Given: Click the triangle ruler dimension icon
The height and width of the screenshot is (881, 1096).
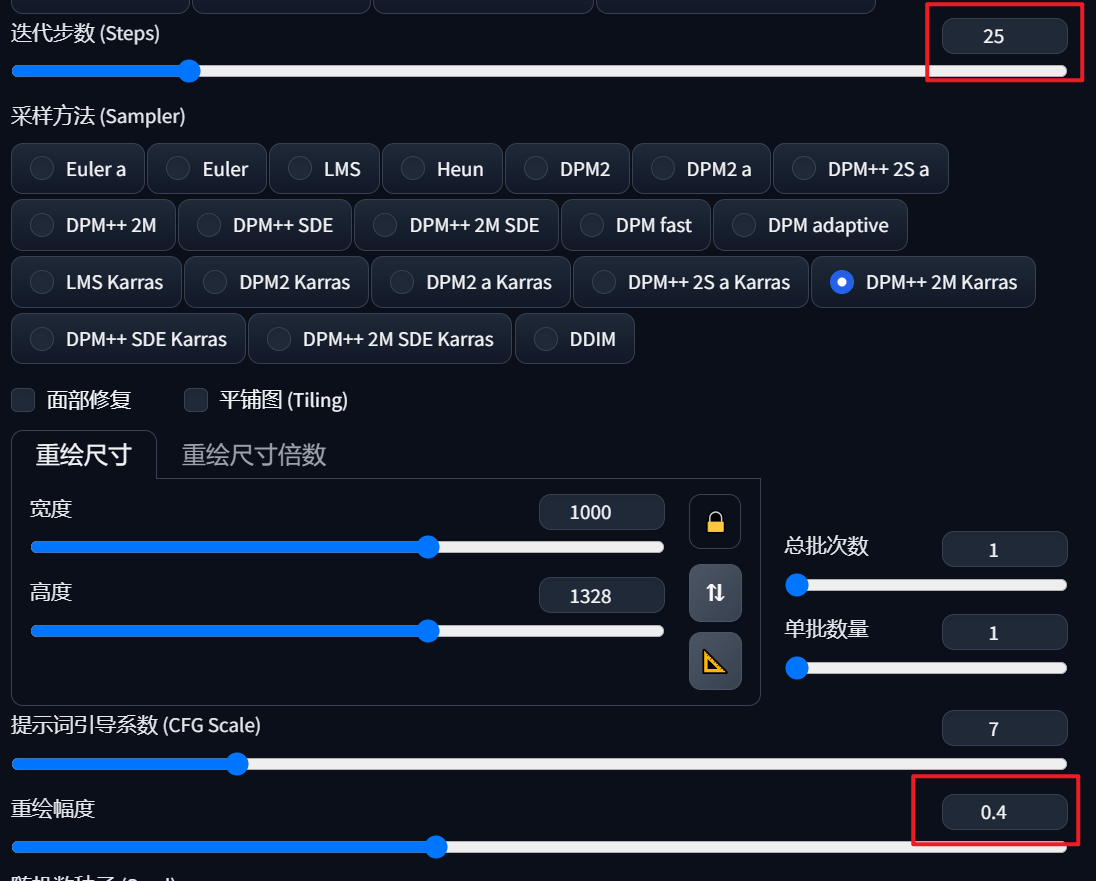Looking at the screenshot, I should click(x=715, y=661).
